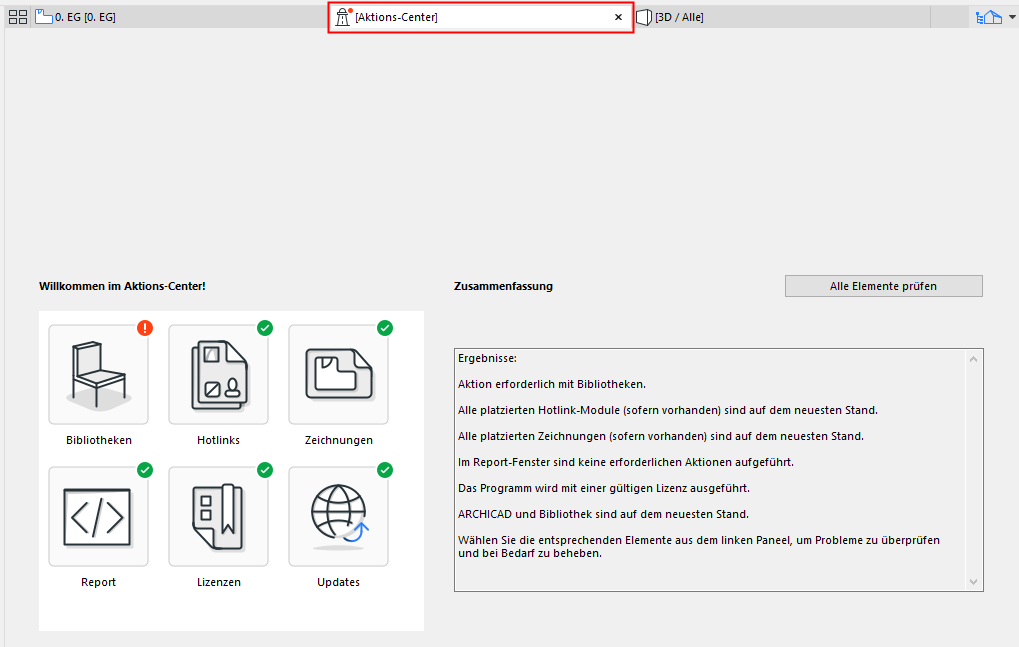The height and width of the screenshot is (647, 1019).
Task: Open the Bibliotheken chair icon tile
Action: click(x=98, y=375)
